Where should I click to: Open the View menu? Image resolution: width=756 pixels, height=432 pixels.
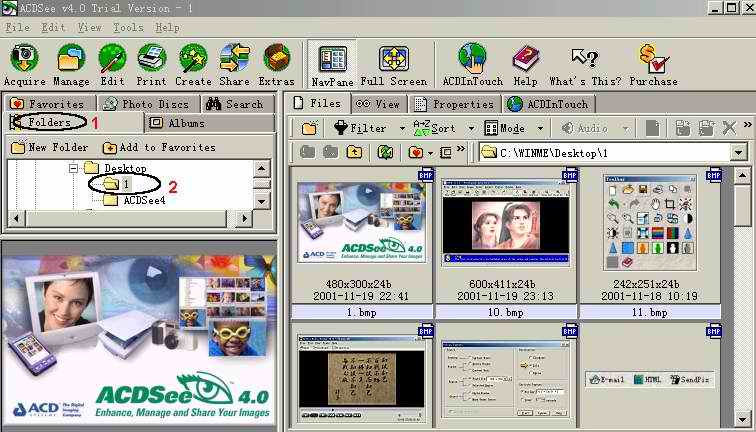(90, 27)
